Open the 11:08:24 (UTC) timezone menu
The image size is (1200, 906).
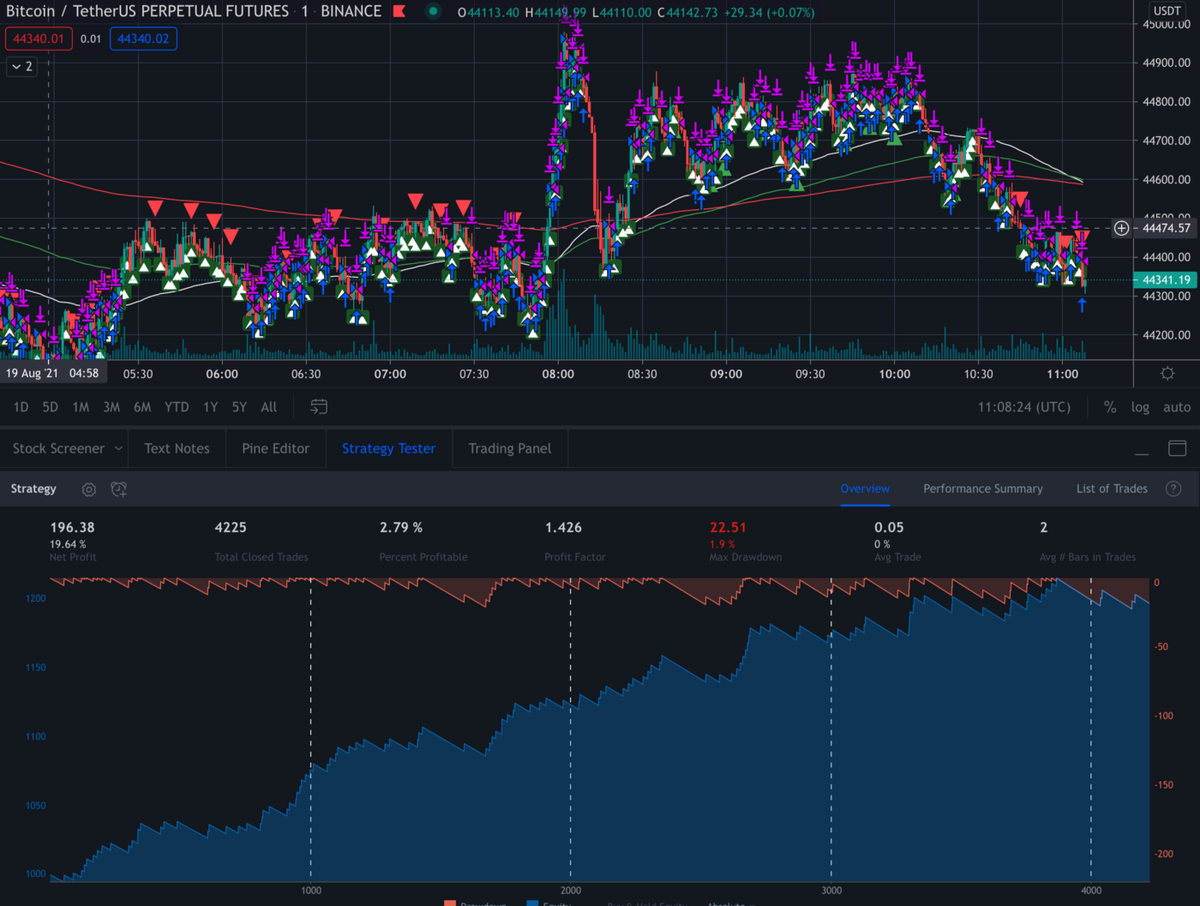[1024, 407]
